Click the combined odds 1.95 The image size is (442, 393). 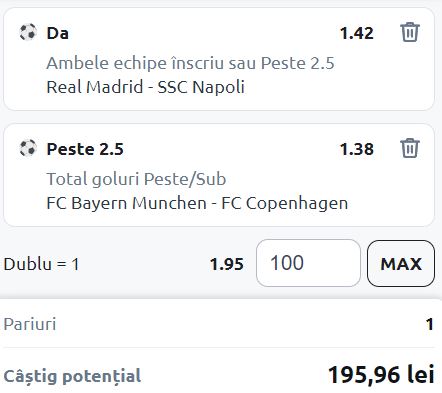227,264
